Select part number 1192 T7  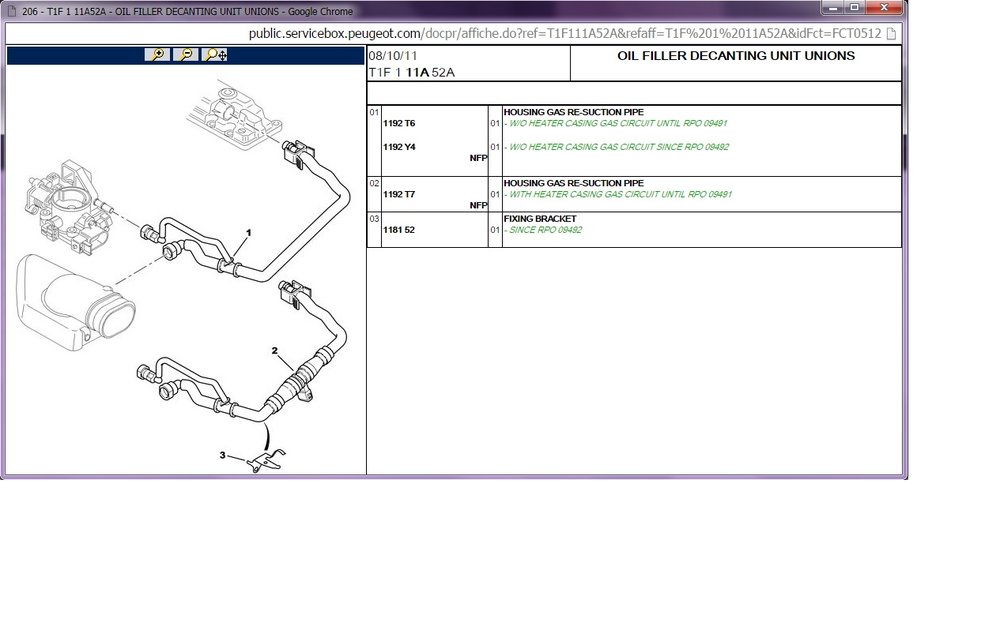pos(399,194)
